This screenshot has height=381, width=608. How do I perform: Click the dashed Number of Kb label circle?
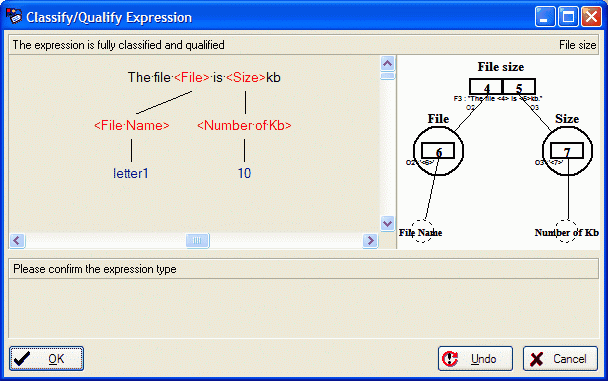[566, 231]
